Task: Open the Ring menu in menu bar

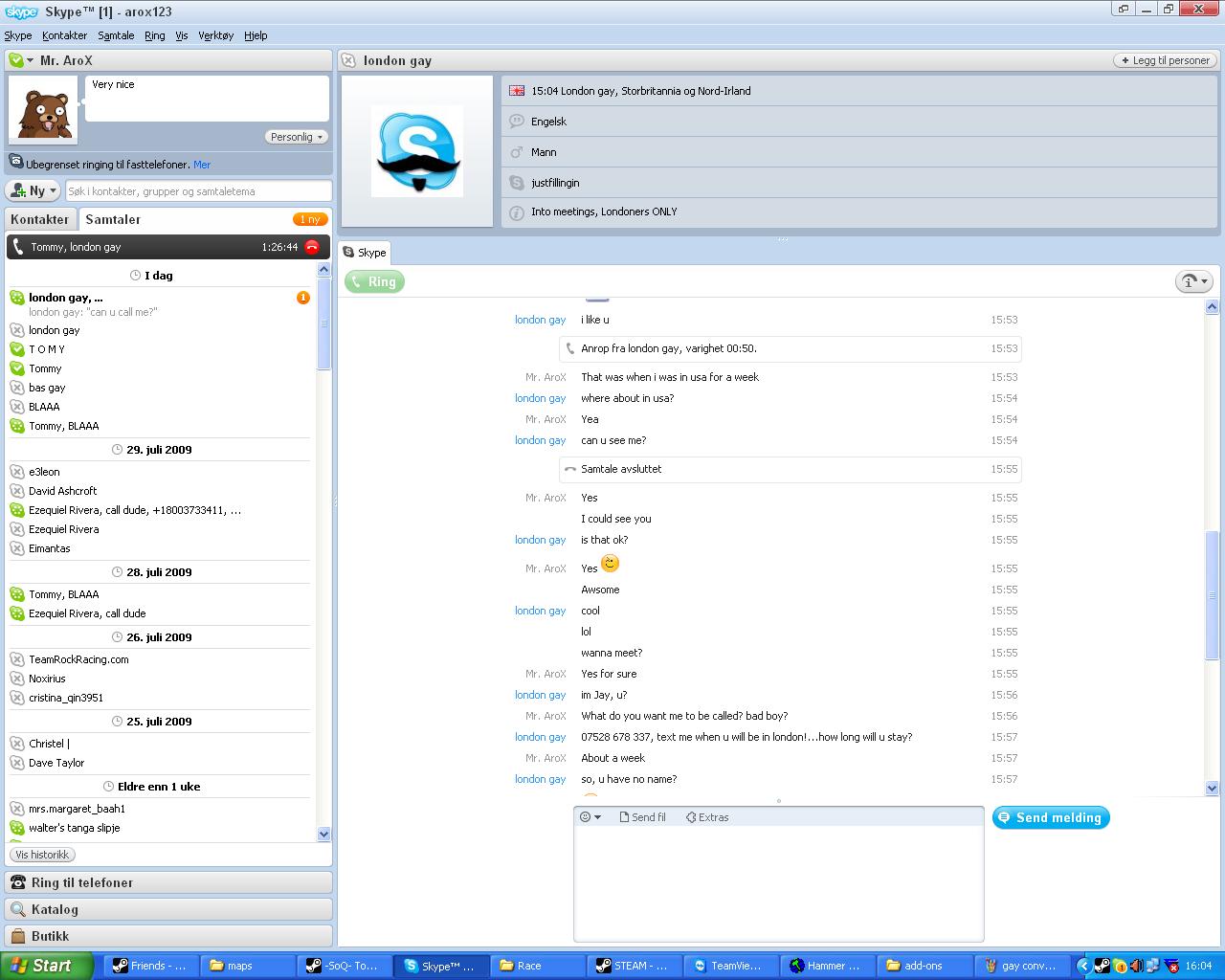Action: pos(155,35)
